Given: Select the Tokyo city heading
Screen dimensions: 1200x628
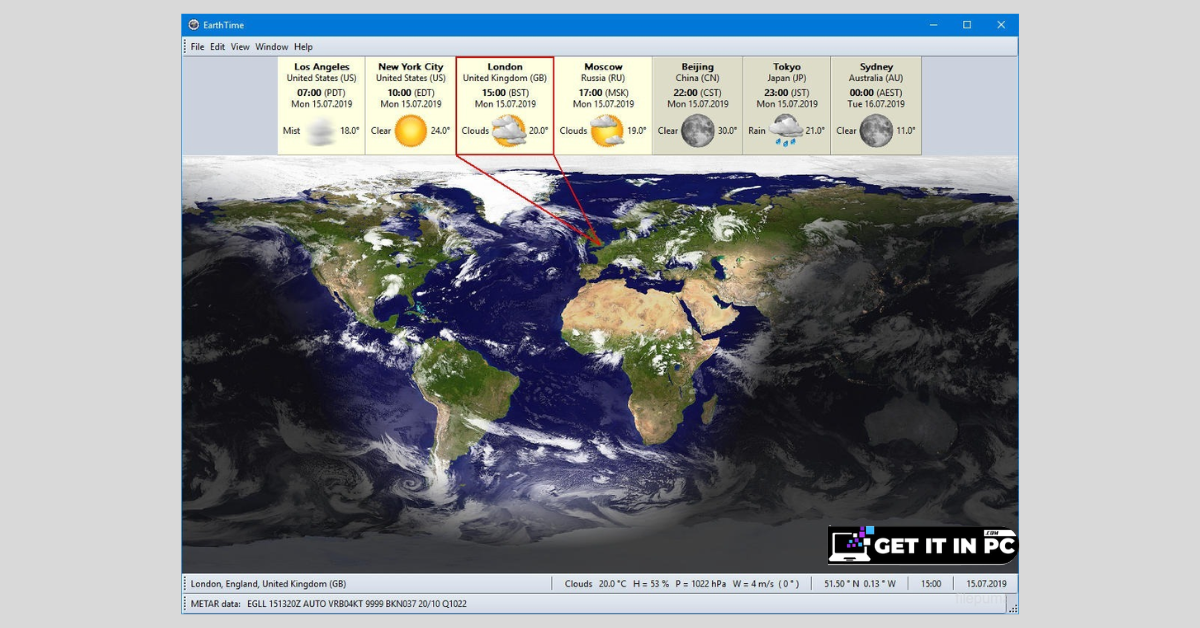Looking at the screenshot, I should point(786,67).
